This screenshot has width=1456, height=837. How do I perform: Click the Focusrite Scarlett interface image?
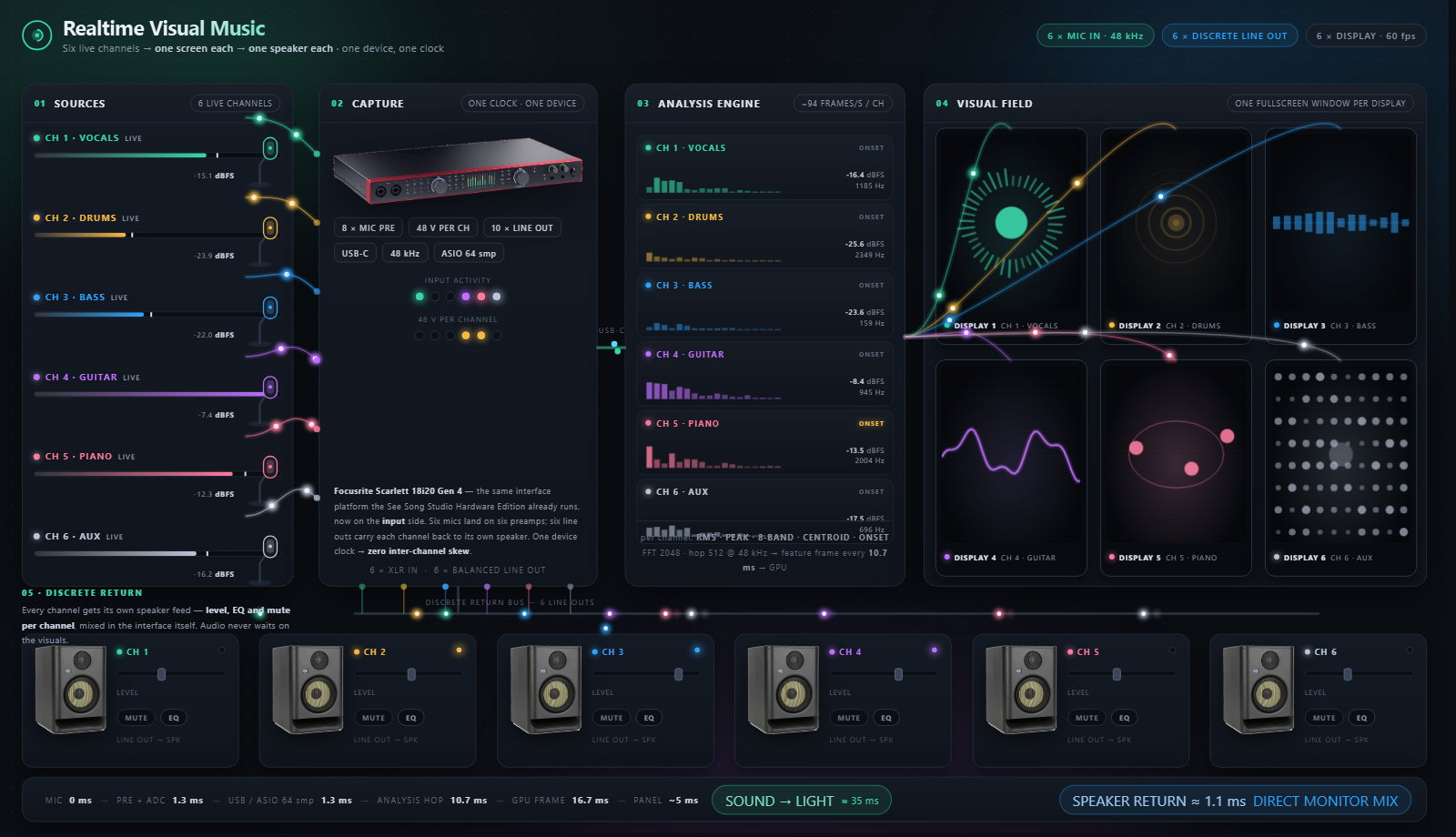458,170
